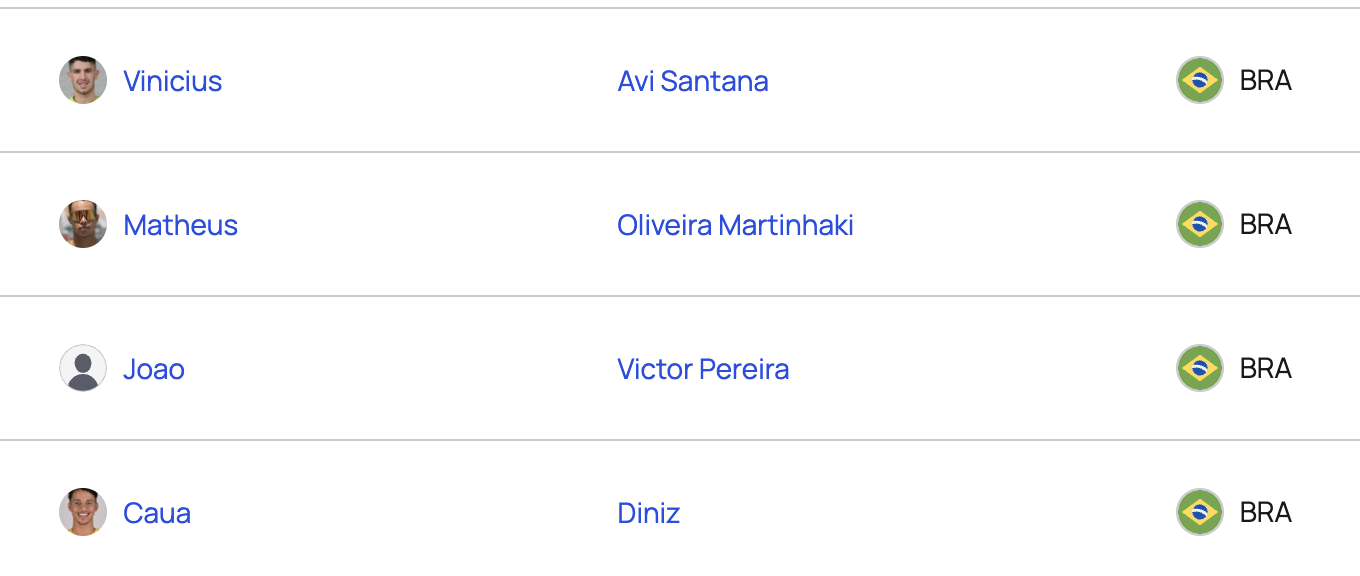Click the Brazil flag icon in Vinicius's row
Screen dimensions: 1360x576
point(1200,80)
